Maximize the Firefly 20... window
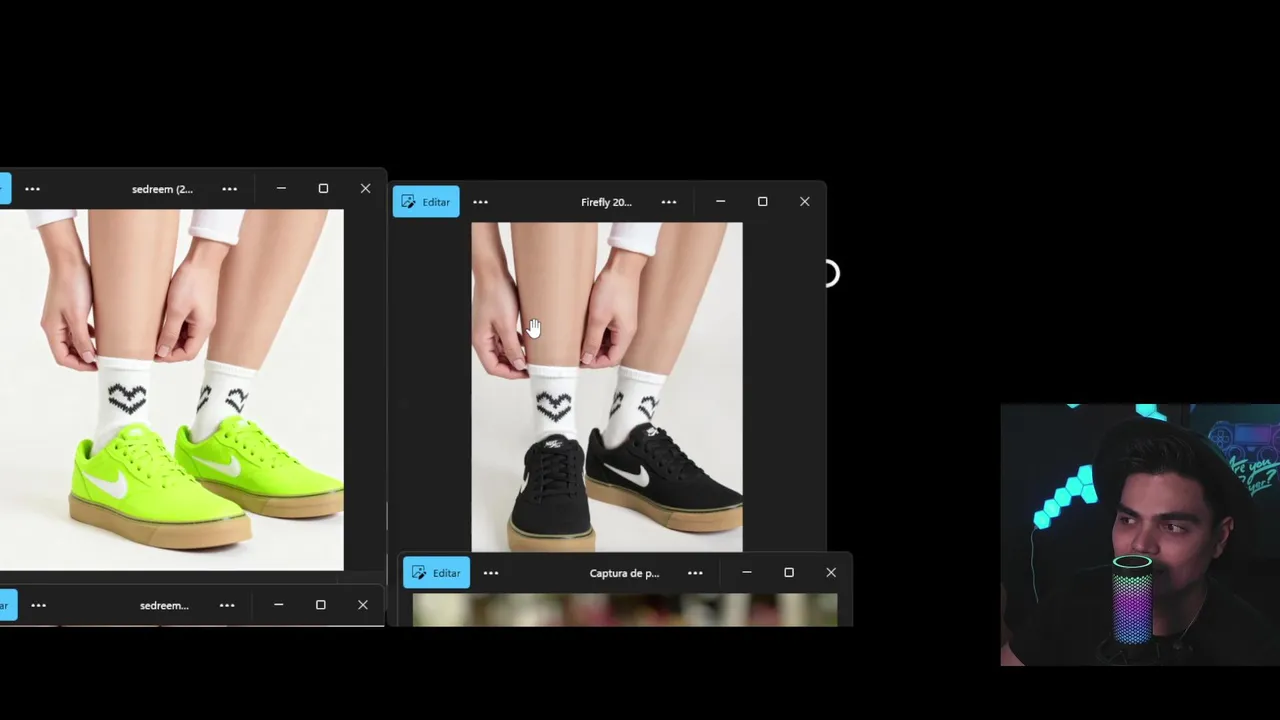The image size is (1280, 720). [x=762, y=202]
